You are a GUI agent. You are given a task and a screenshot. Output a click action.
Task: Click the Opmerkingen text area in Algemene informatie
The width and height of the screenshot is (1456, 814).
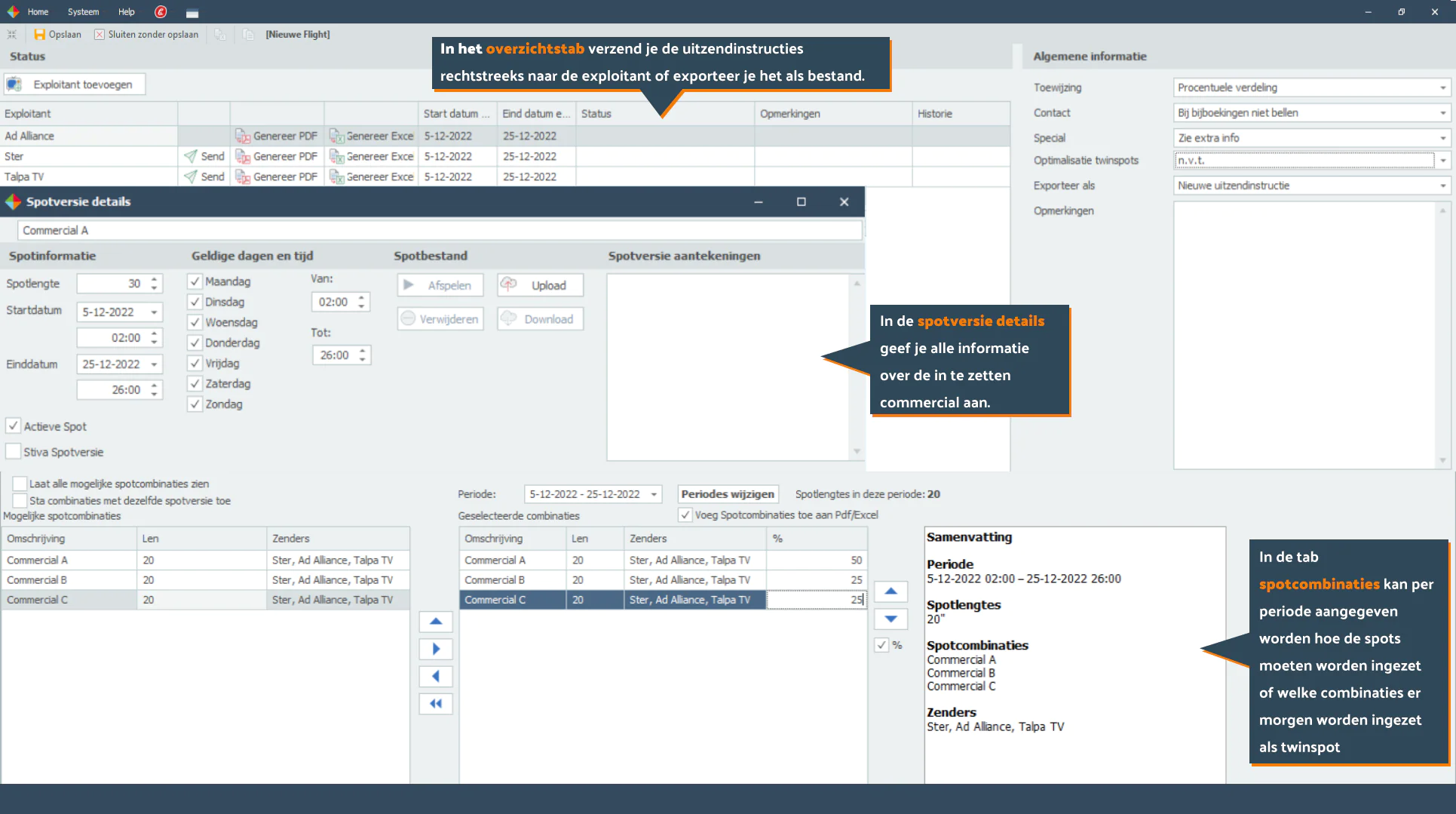[x=1304, y=335]
